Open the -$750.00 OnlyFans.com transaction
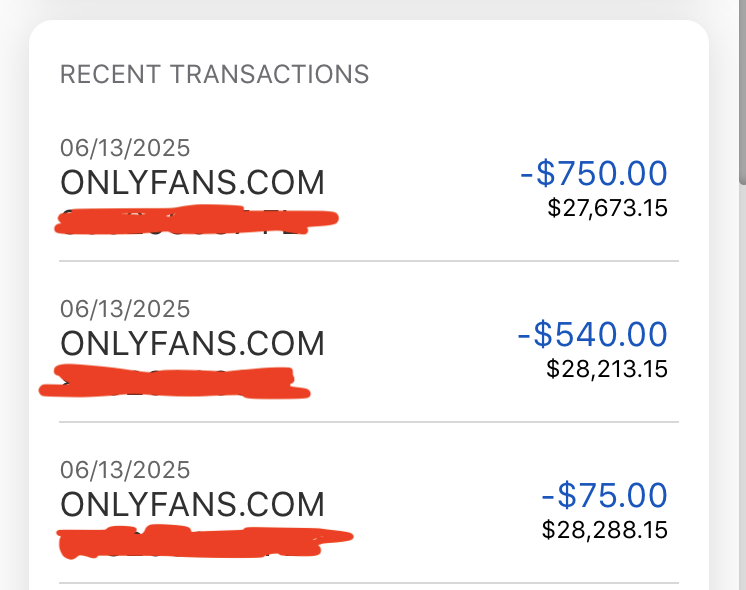Viewport: 746px width, 590px height. 192,183
